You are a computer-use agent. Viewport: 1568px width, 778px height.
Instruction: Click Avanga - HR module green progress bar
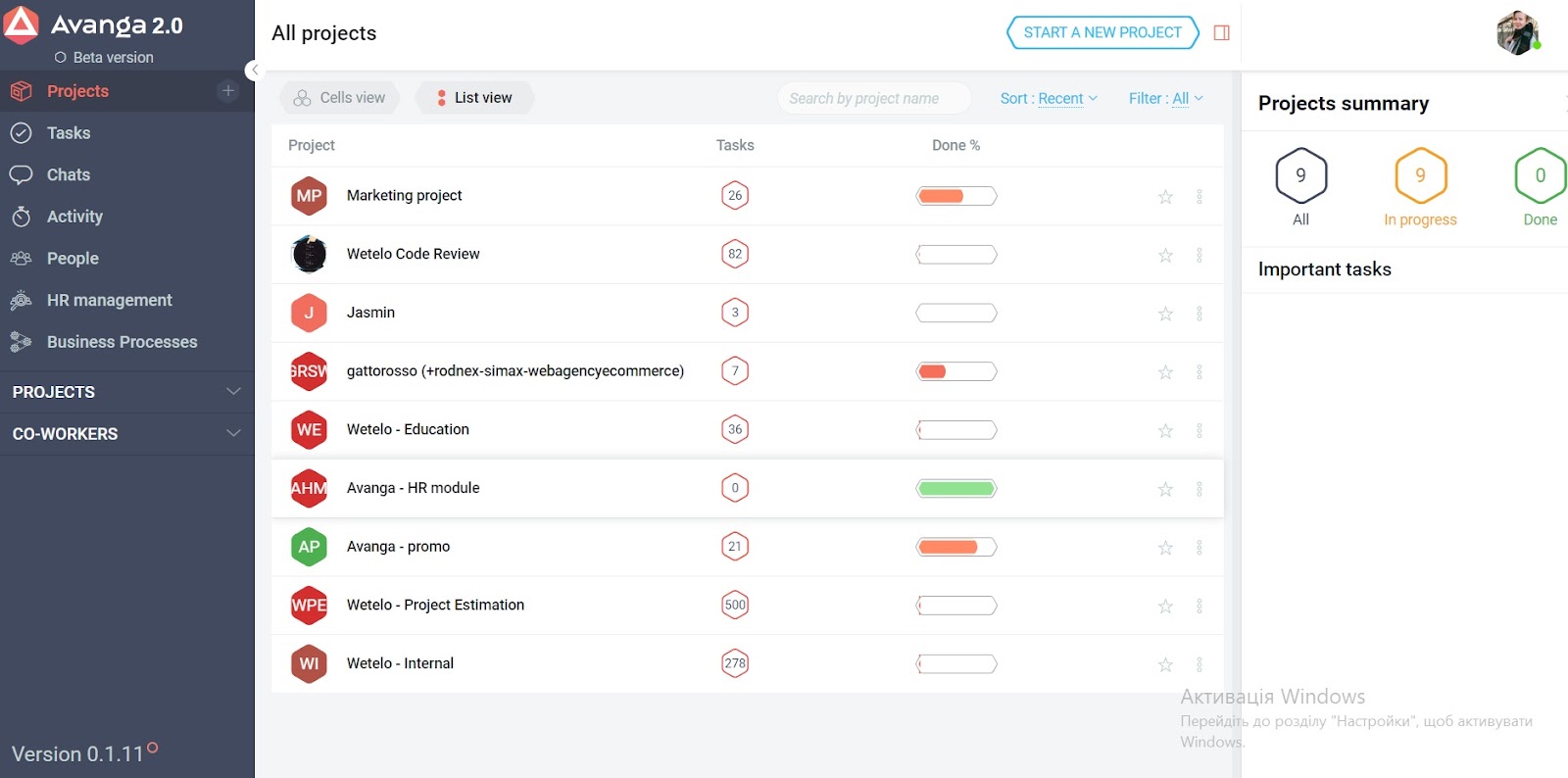click(956, 488)
